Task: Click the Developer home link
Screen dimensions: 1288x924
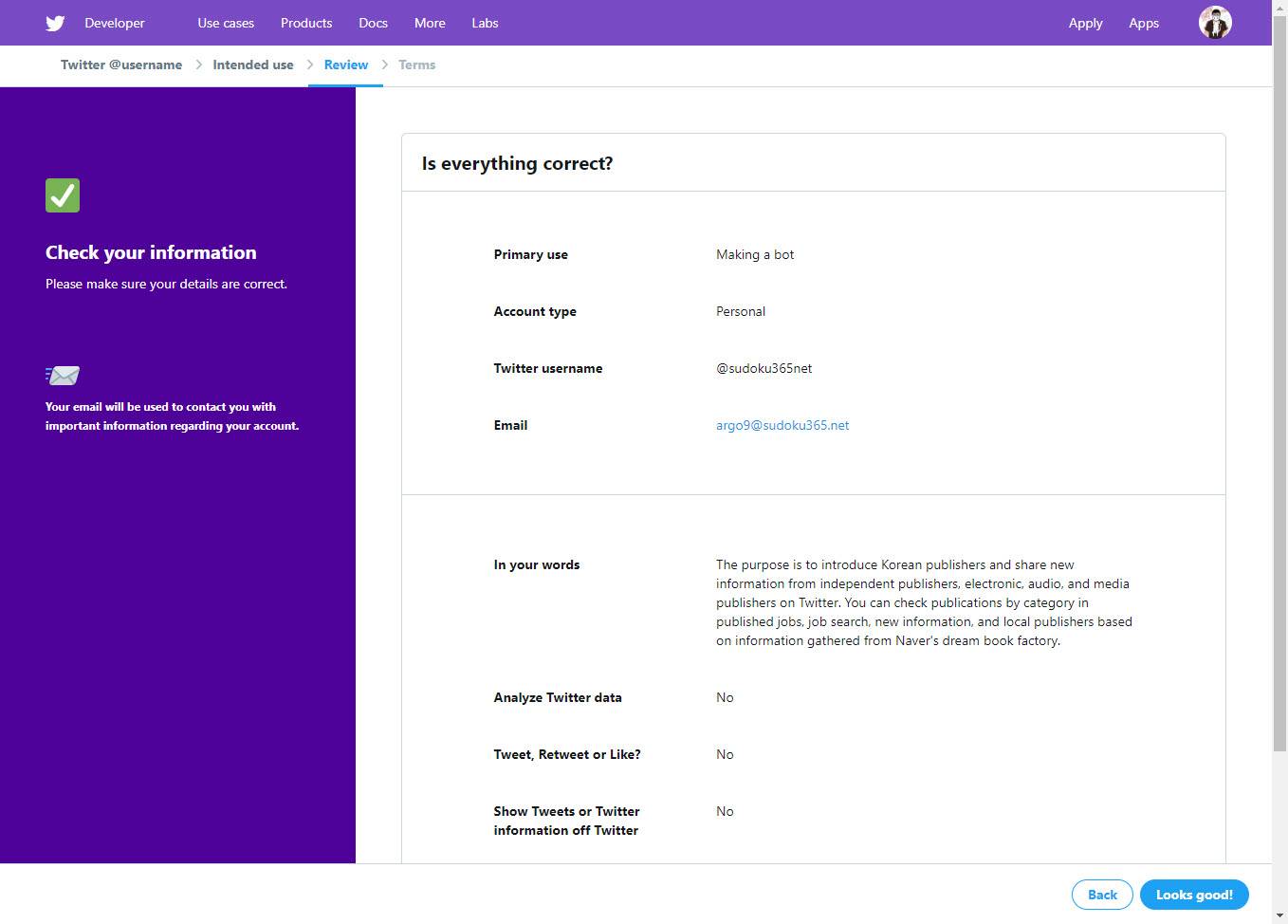Action: coord(115,23)
